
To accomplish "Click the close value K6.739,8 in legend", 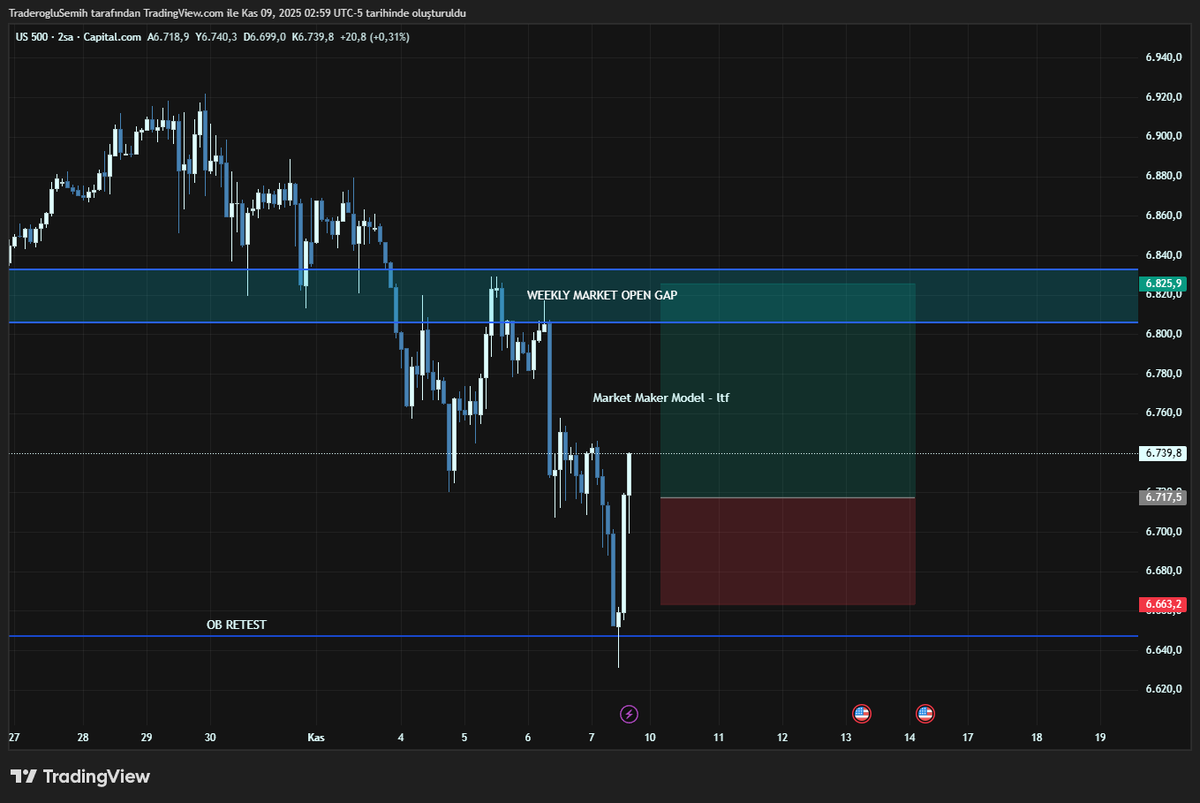I will click(313, 37).
